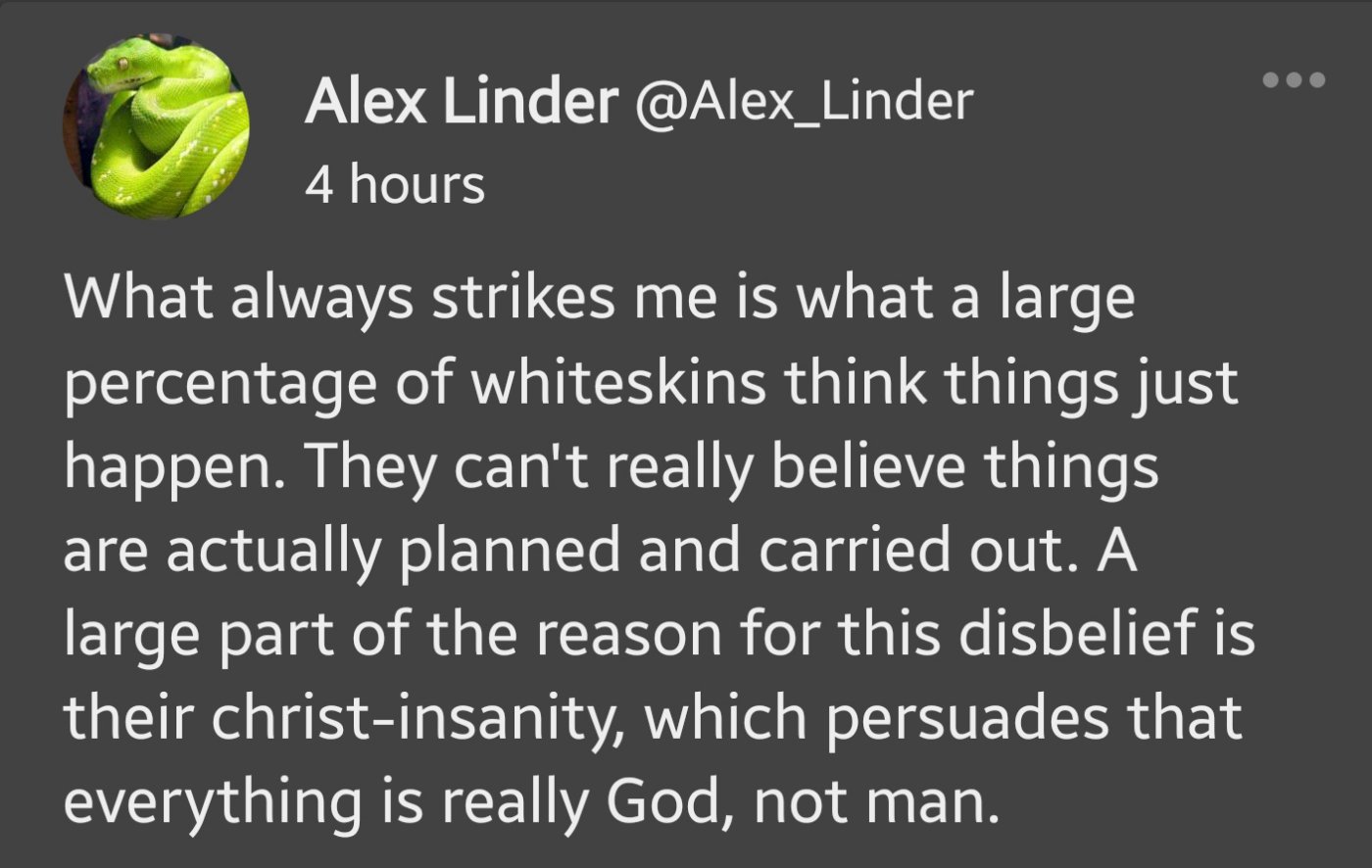Click the post line starting 'What always strikes'
Screen dimensions: 1372x868
point(598,299)
